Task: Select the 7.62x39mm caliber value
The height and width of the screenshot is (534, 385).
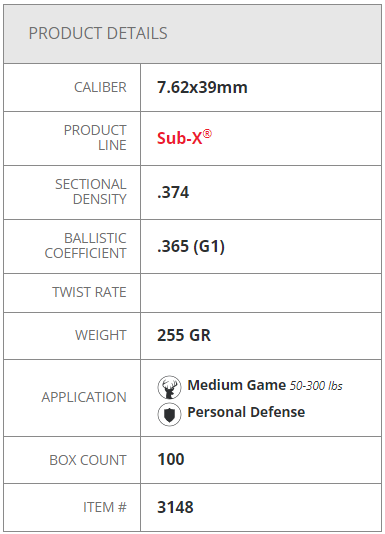Action: (x=202, y=87)
